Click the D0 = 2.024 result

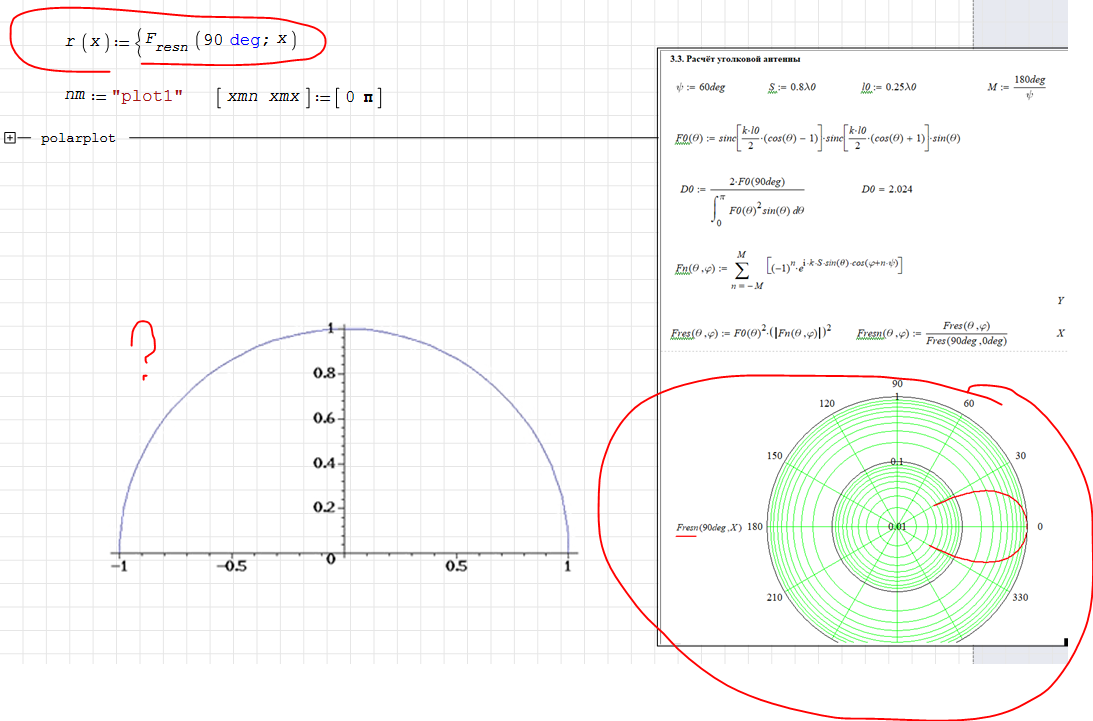(885, 189)
